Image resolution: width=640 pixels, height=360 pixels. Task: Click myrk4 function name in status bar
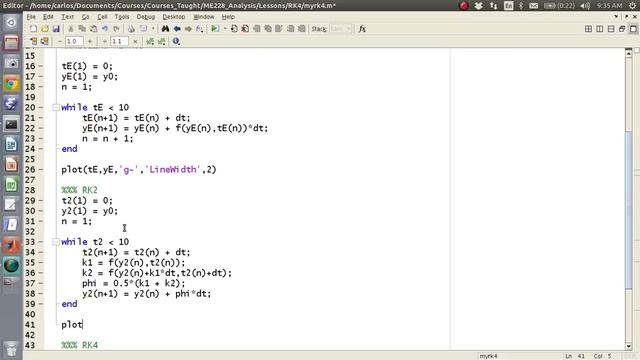click(x=488, y=356)
